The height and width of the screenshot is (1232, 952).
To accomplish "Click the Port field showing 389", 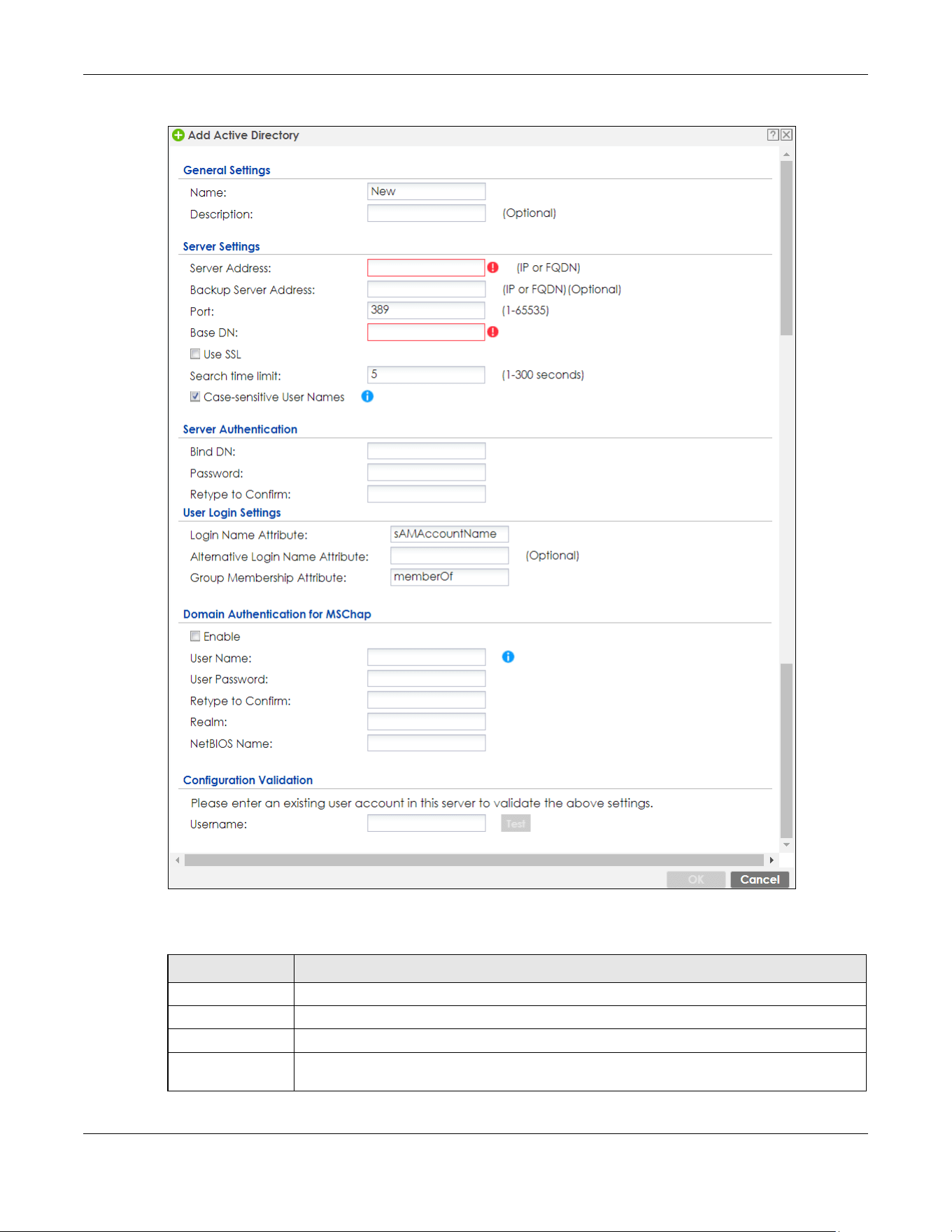I will pos(426,310).
